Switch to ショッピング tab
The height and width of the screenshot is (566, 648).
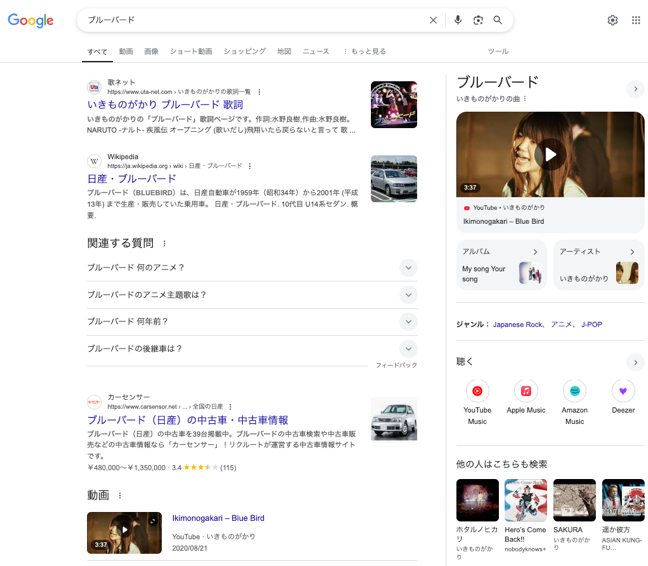245,51
